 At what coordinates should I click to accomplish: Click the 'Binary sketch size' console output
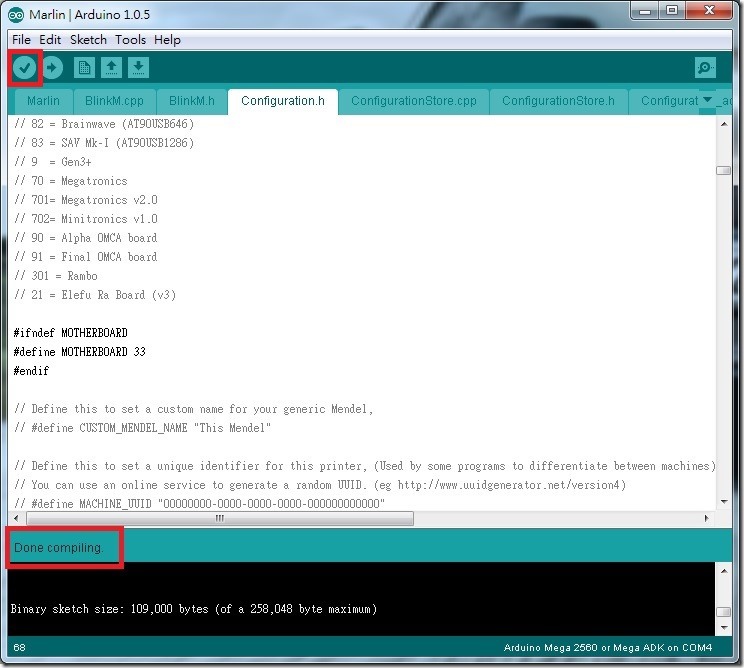click(194, 609)
